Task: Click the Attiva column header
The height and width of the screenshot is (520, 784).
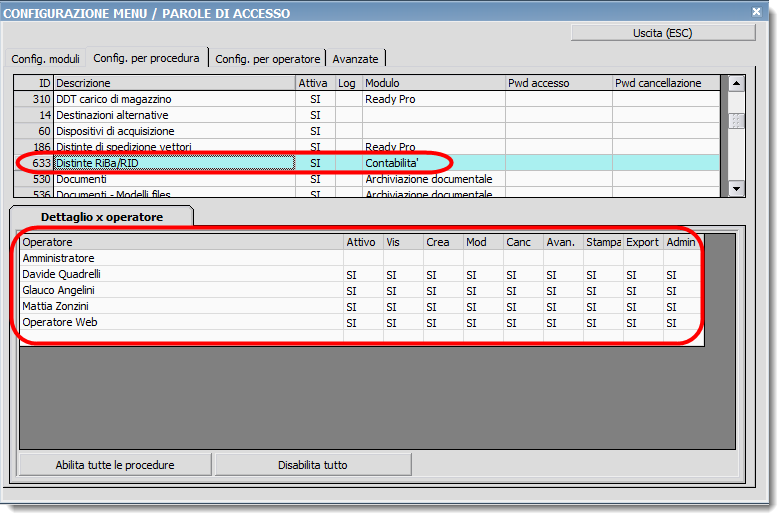Action: (x=315, y=83)
